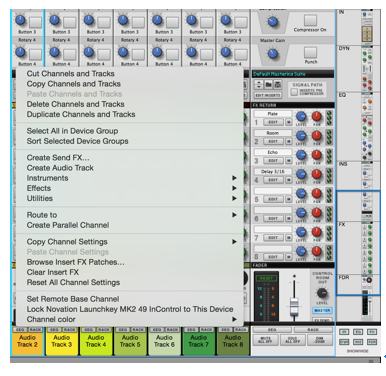Toggle the Punch button

point(310,53)
